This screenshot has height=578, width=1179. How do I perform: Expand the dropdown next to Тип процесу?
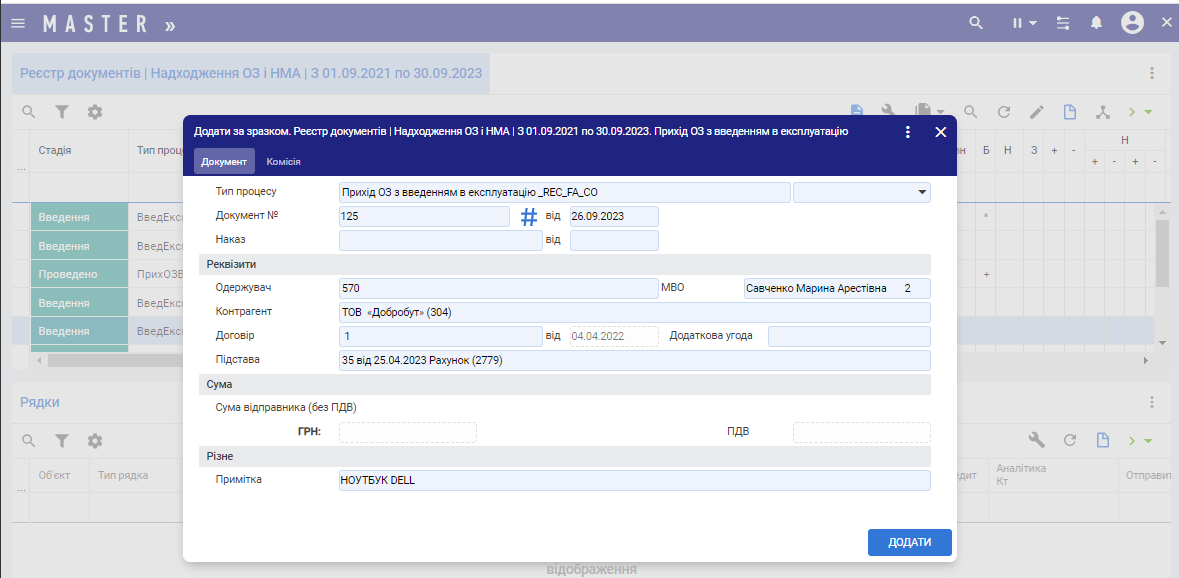click(x=920, y=192)
